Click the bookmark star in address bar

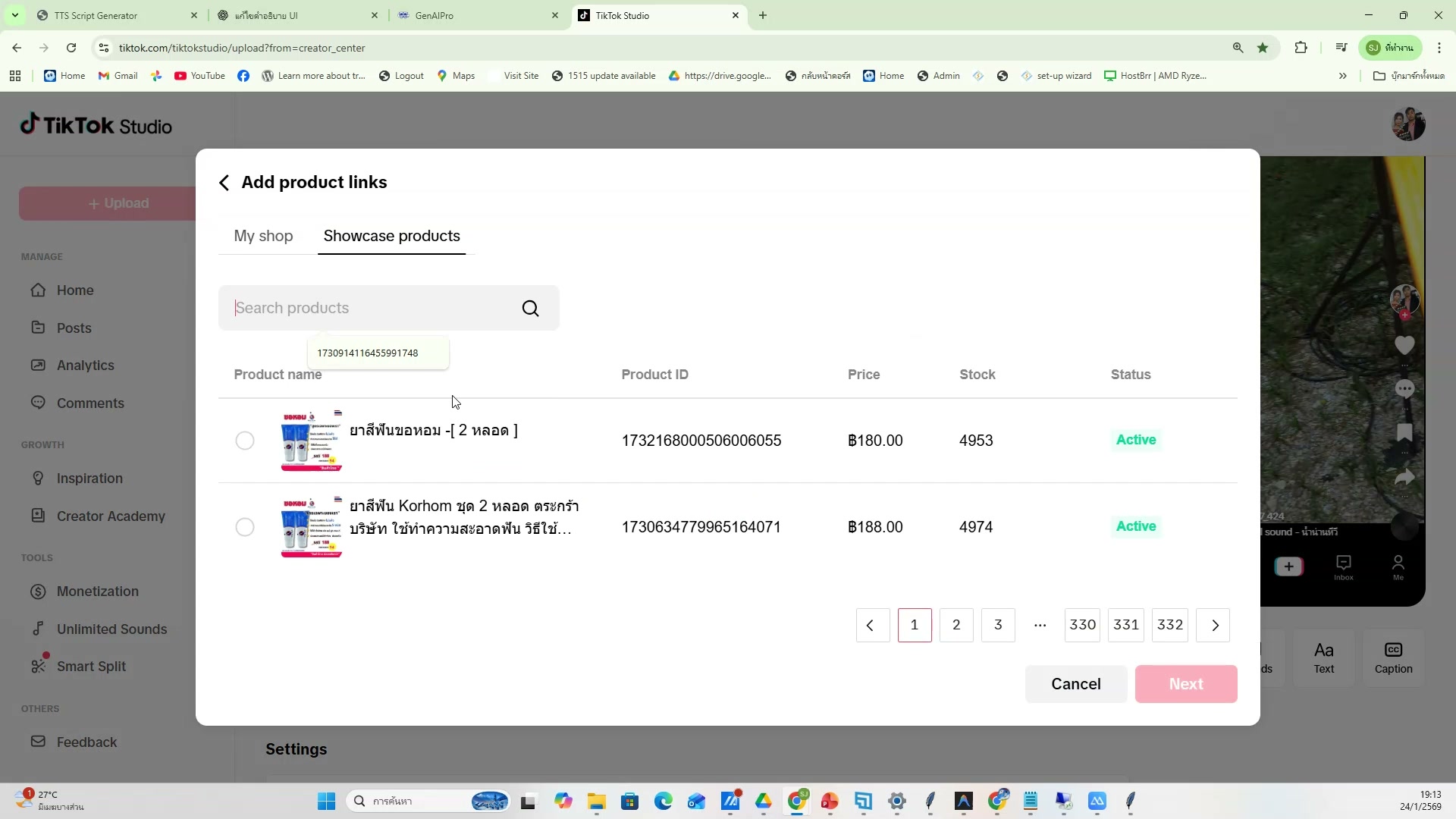click(1263, 48)
